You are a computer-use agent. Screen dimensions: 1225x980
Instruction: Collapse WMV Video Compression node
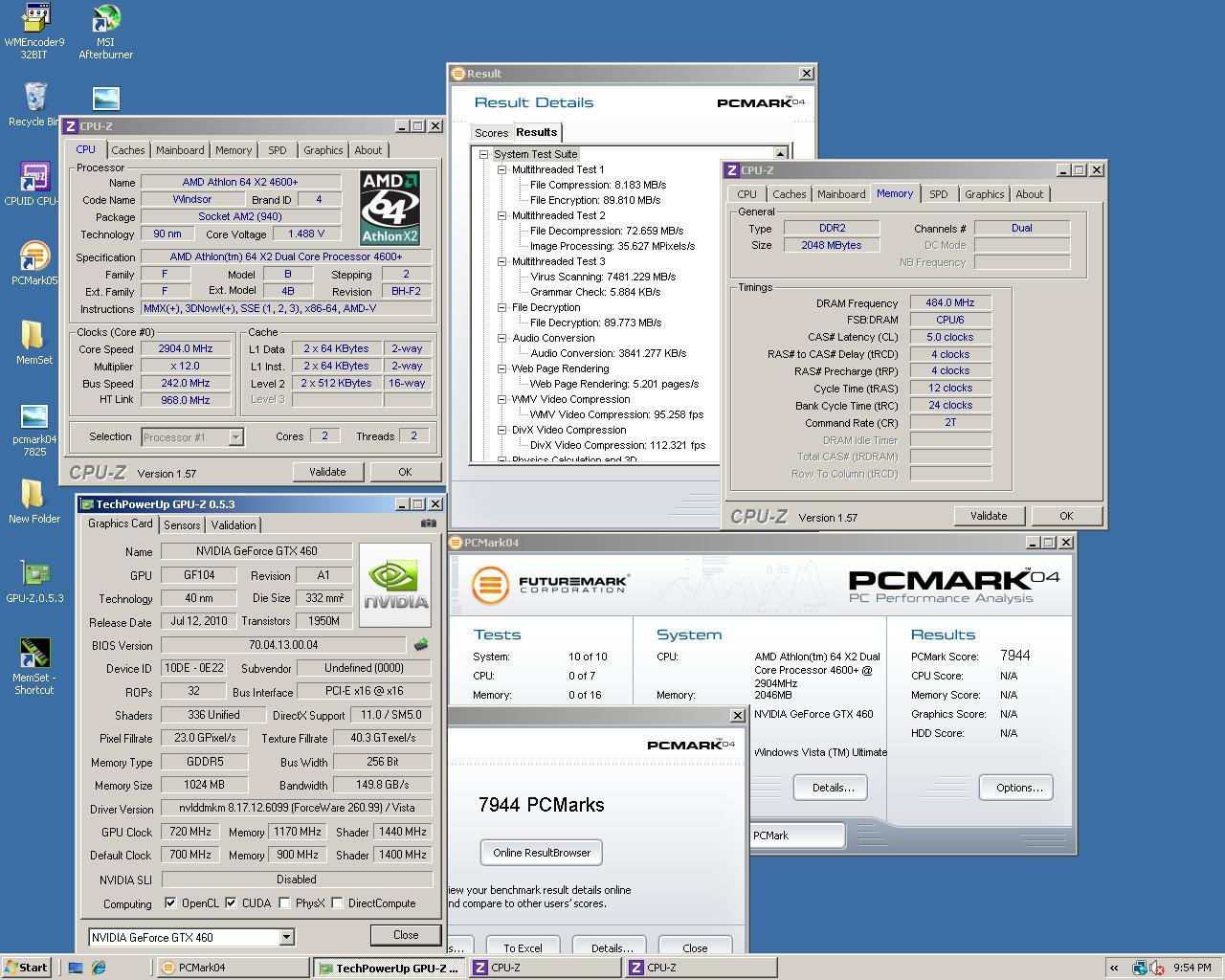[x=501, y=399]
